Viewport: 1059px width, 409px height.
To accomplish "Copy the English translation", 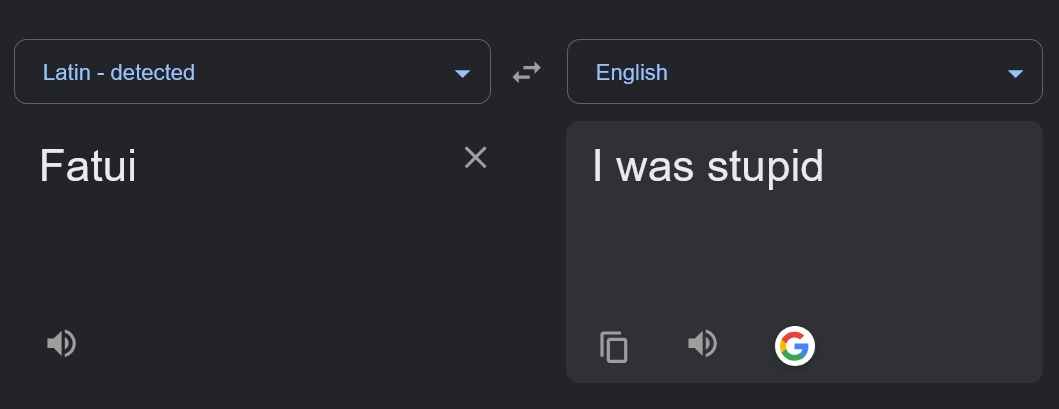I will 613,346.
